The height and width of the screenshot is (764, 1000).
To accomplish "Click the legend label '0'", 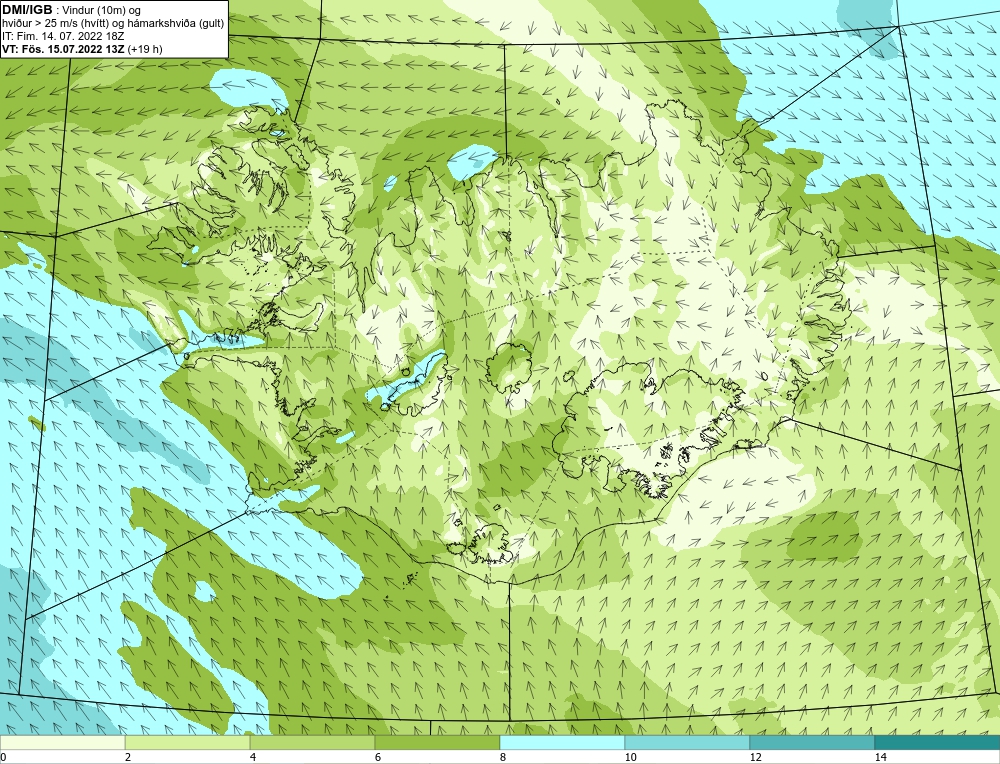I will (x=3, y=757).
